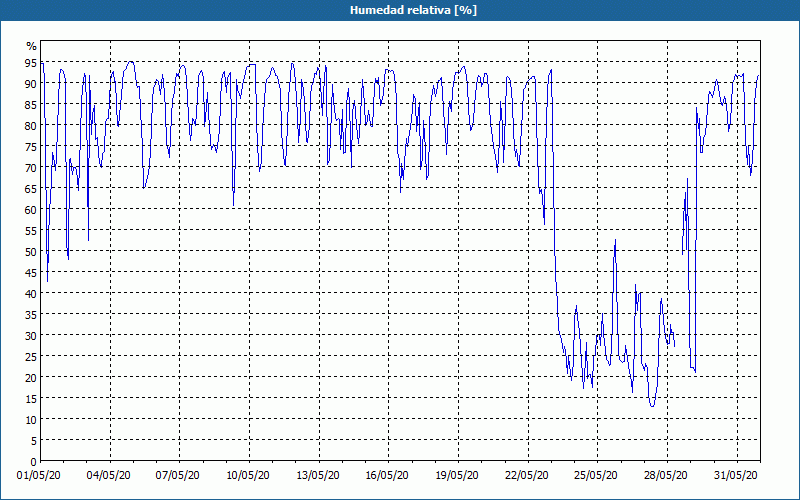Click the y-axis value 50
The height and width of the screenshot is (500, 800).
pyautogui.click(x=31, y=252)
